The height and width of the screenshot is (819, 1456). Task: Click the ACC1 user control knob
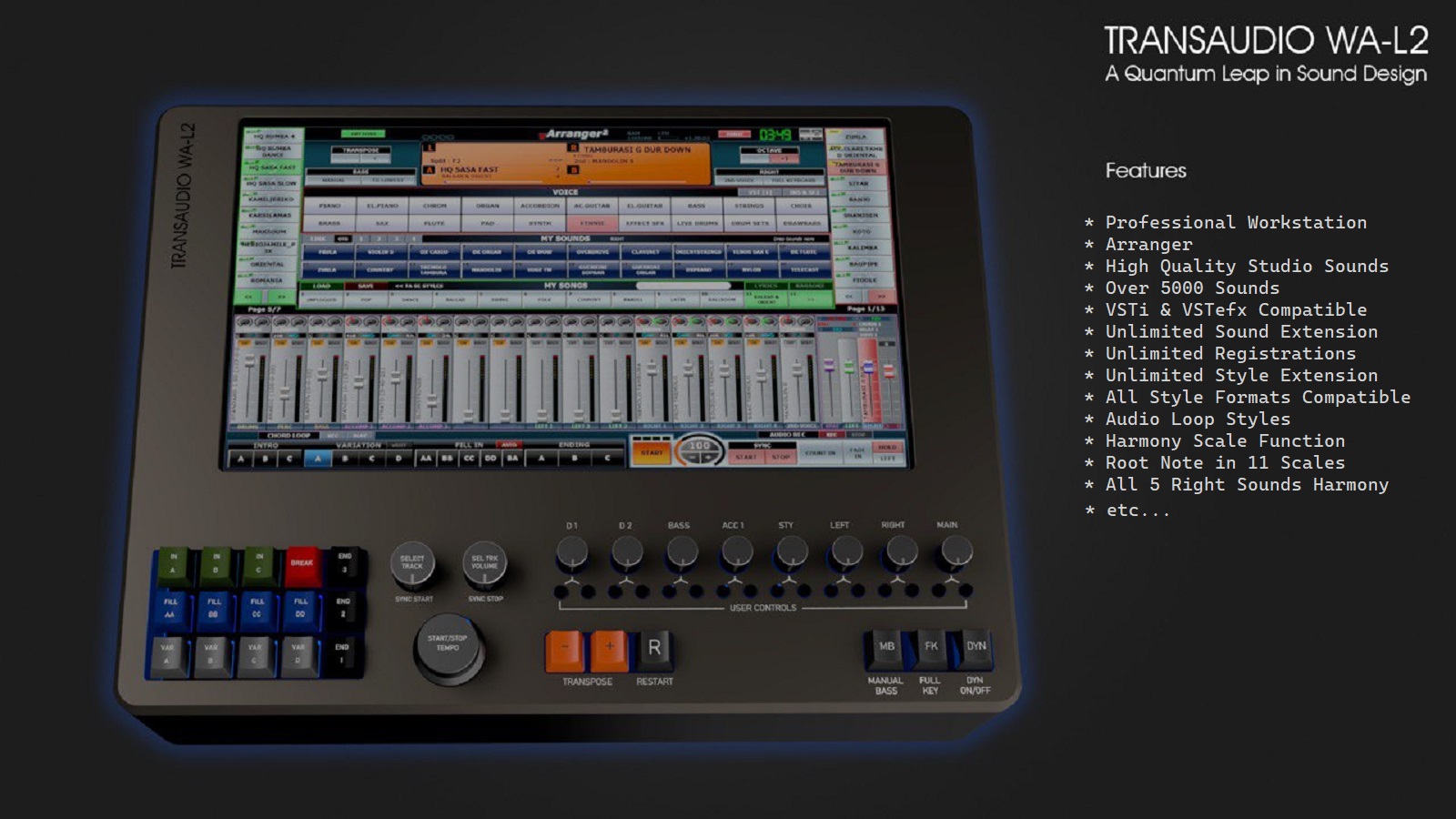[x=736, y=551]
